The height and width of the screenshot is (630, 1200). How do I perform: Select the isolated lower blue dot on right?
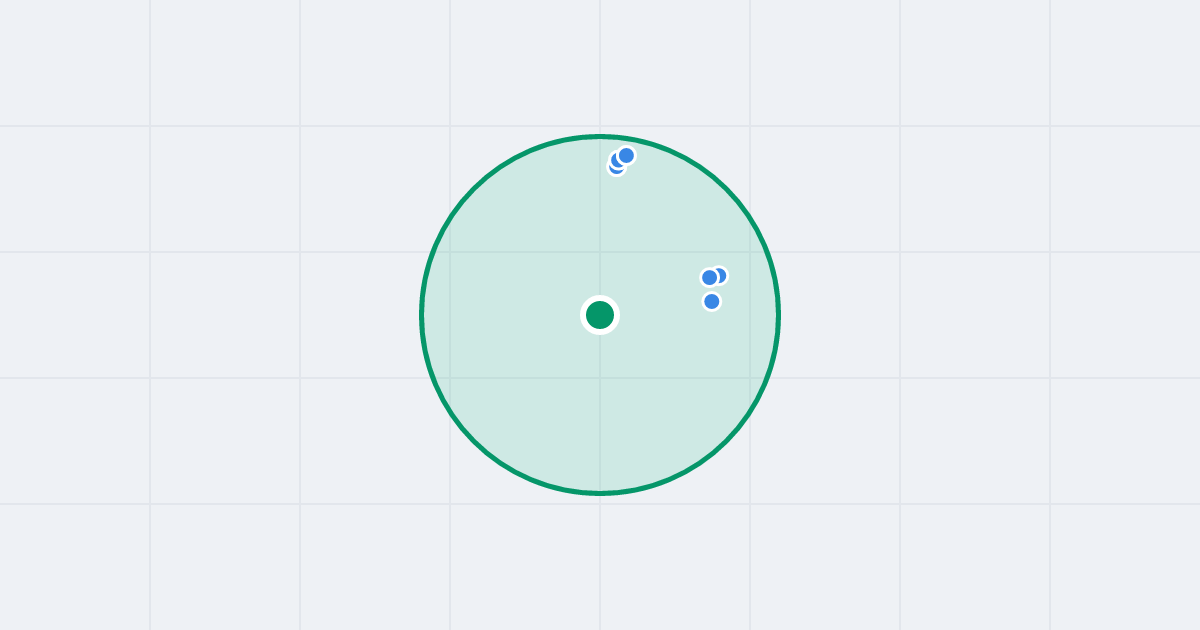[712, 301]
